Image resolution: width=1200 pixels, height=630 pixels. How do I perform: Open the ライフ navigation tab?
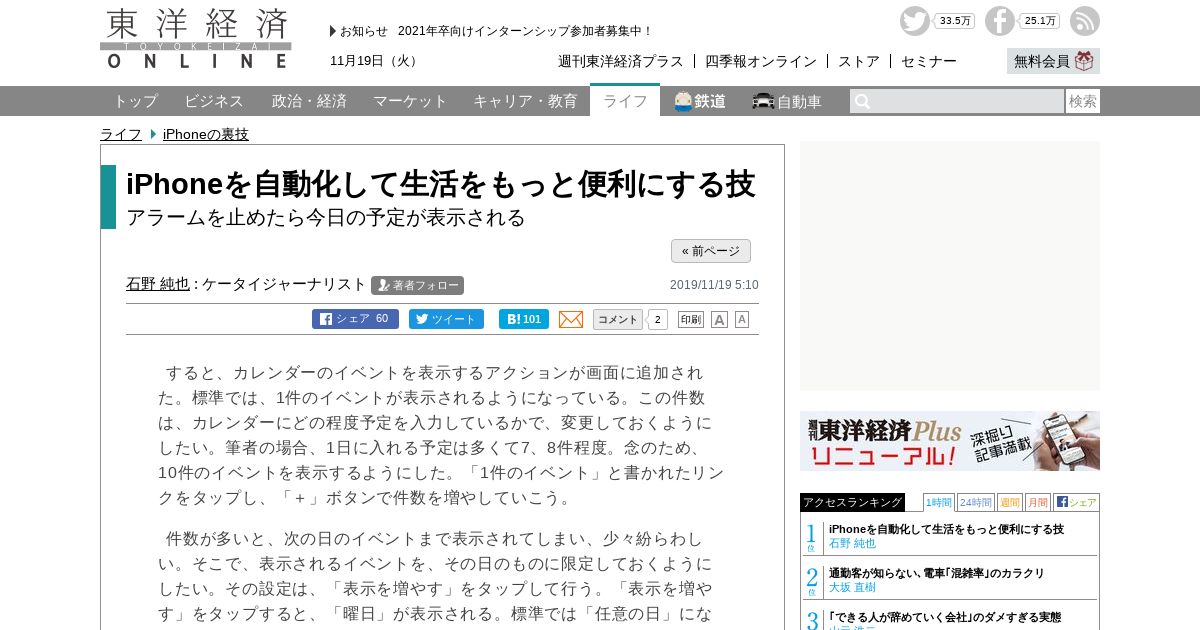tap(625, 101)
